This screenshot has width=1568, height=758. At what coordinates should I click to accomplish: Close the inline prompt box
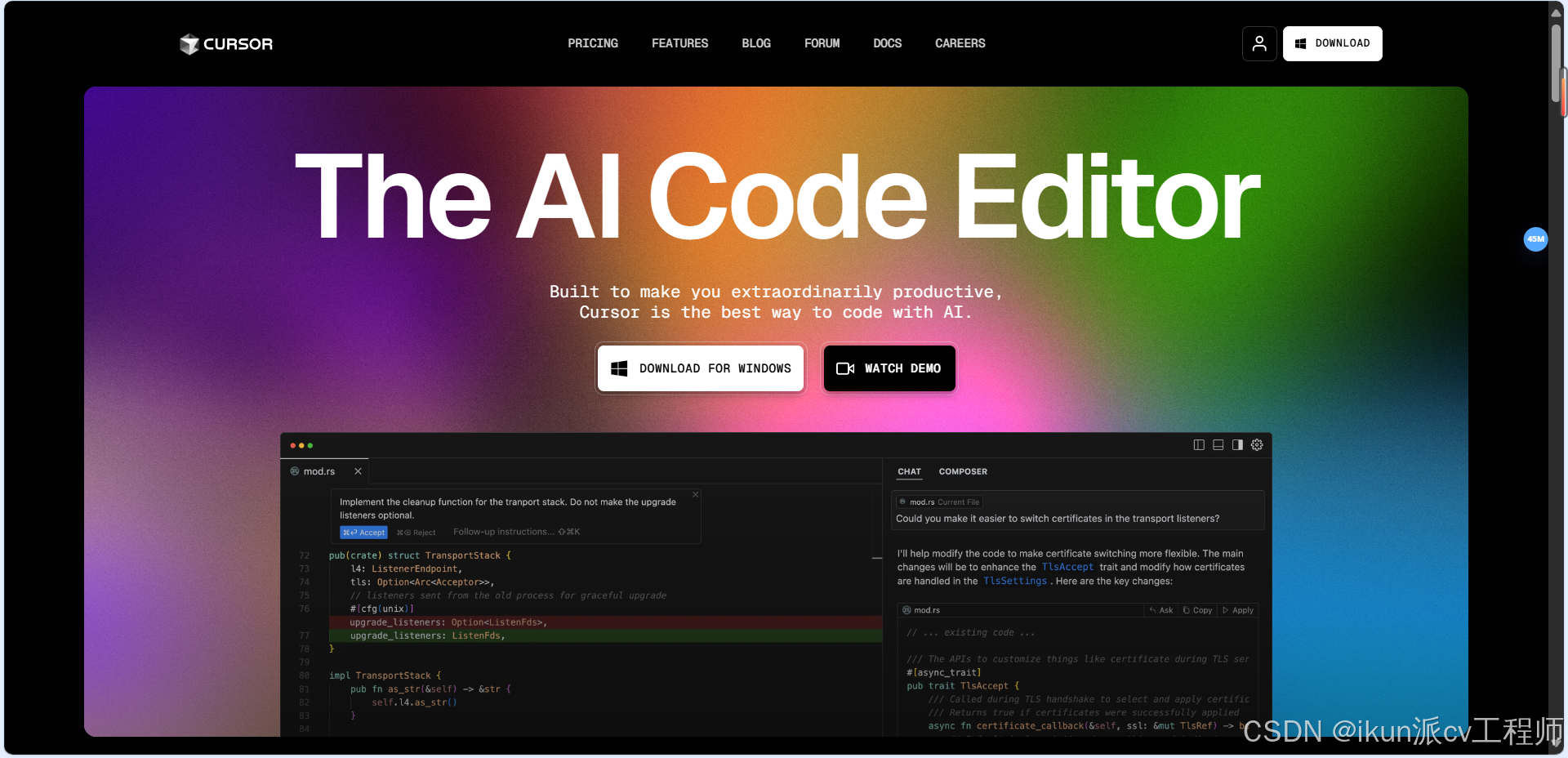(695, 494)
